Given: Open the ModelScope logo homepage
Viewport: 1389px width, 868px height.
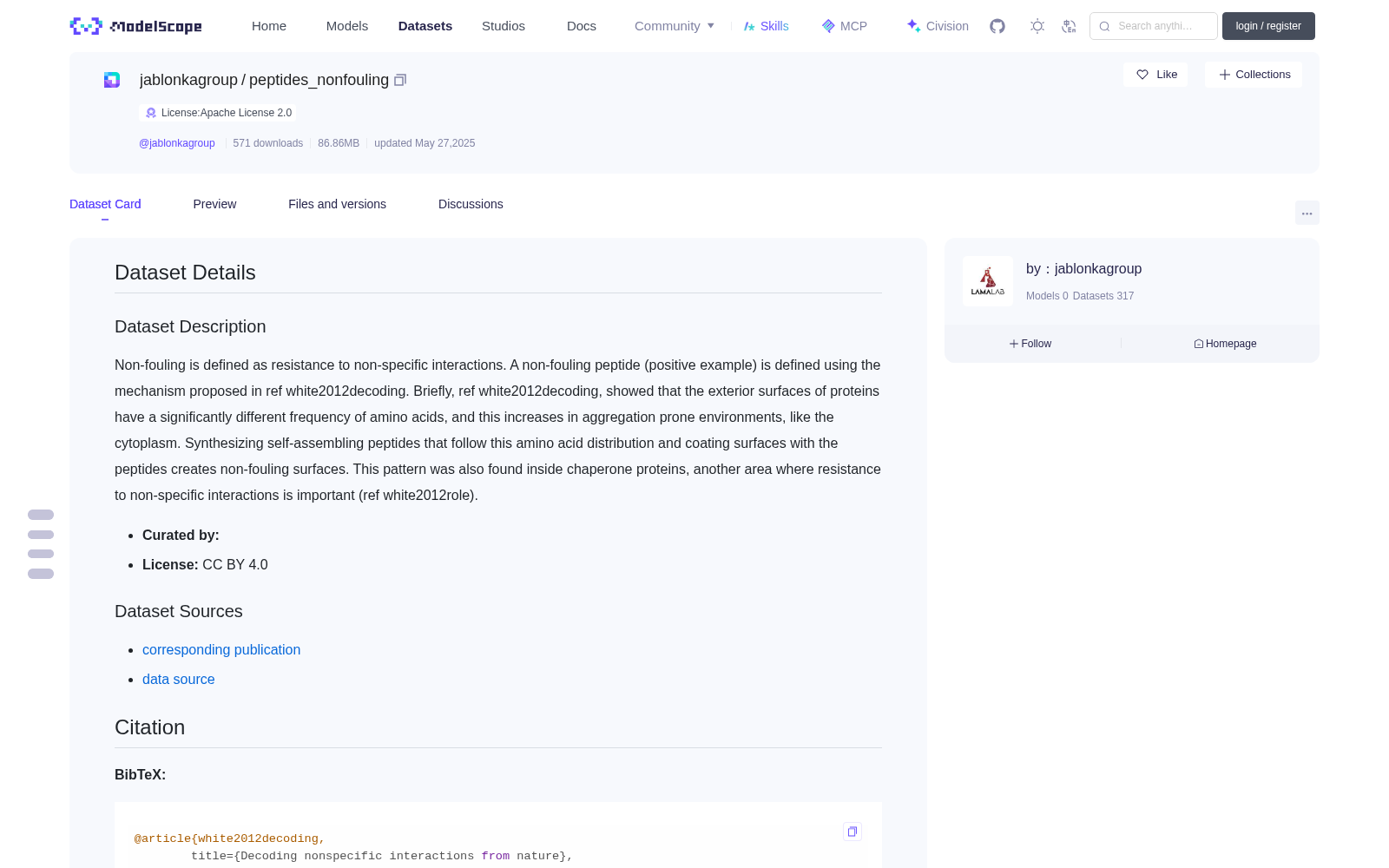Looking at the screenshot, I should [135, 26].
